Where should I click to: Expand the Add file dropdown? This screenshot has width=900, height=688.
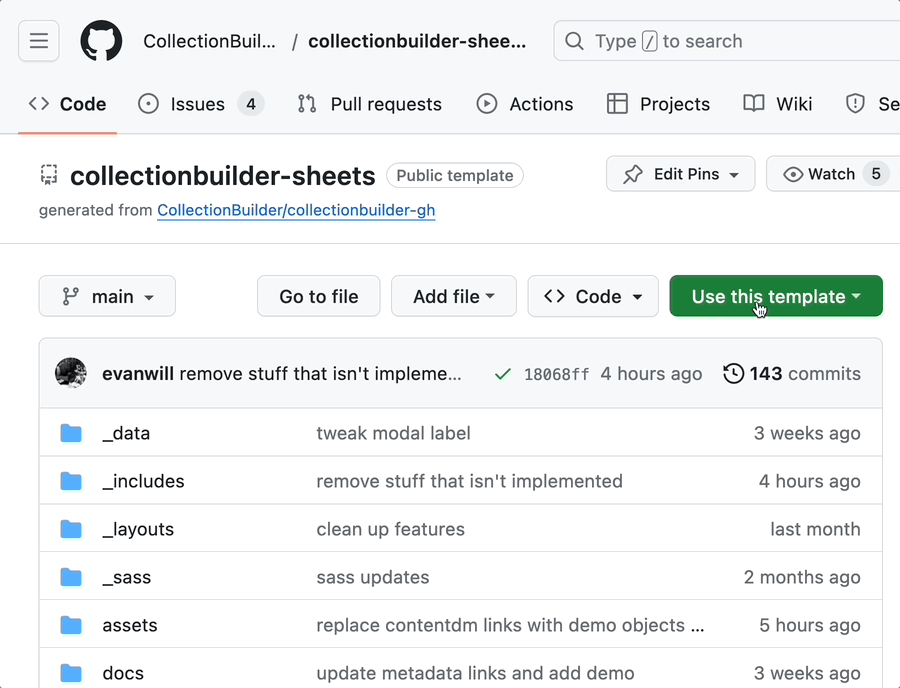[x=454, y=296]
